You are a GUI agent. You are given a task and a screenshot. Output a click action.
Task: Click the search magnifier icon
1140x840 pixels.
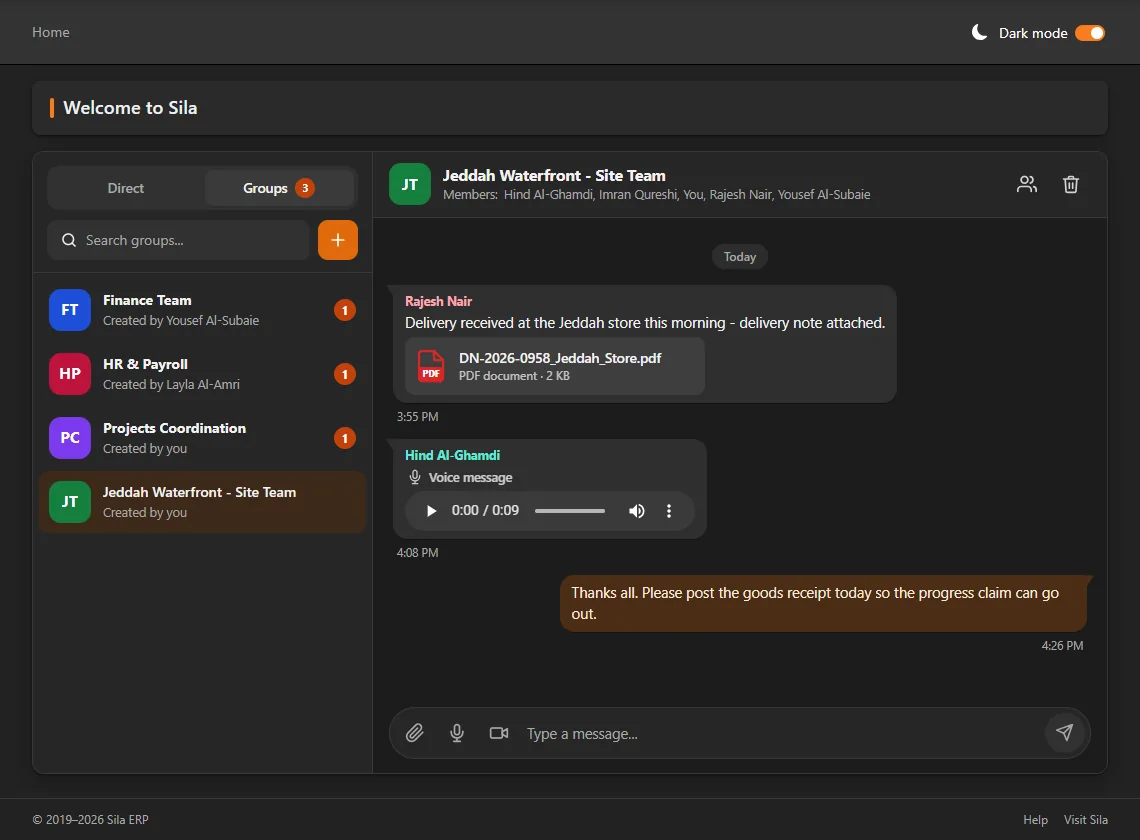(x=69, y=240)
